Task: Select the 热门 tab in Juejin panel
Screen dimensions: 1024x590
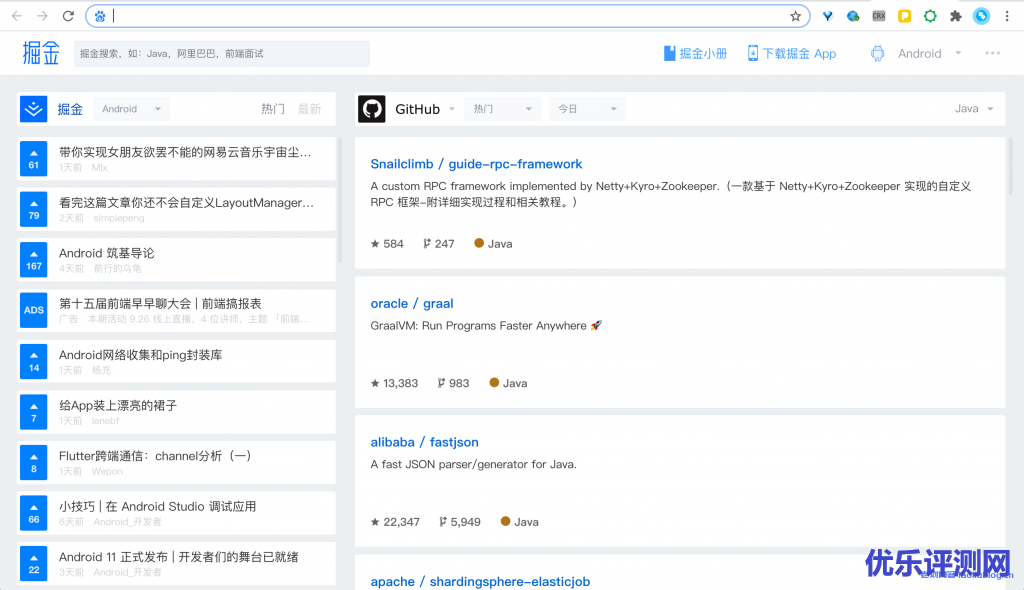Action: pyautogui.click(x=272, y=109)
